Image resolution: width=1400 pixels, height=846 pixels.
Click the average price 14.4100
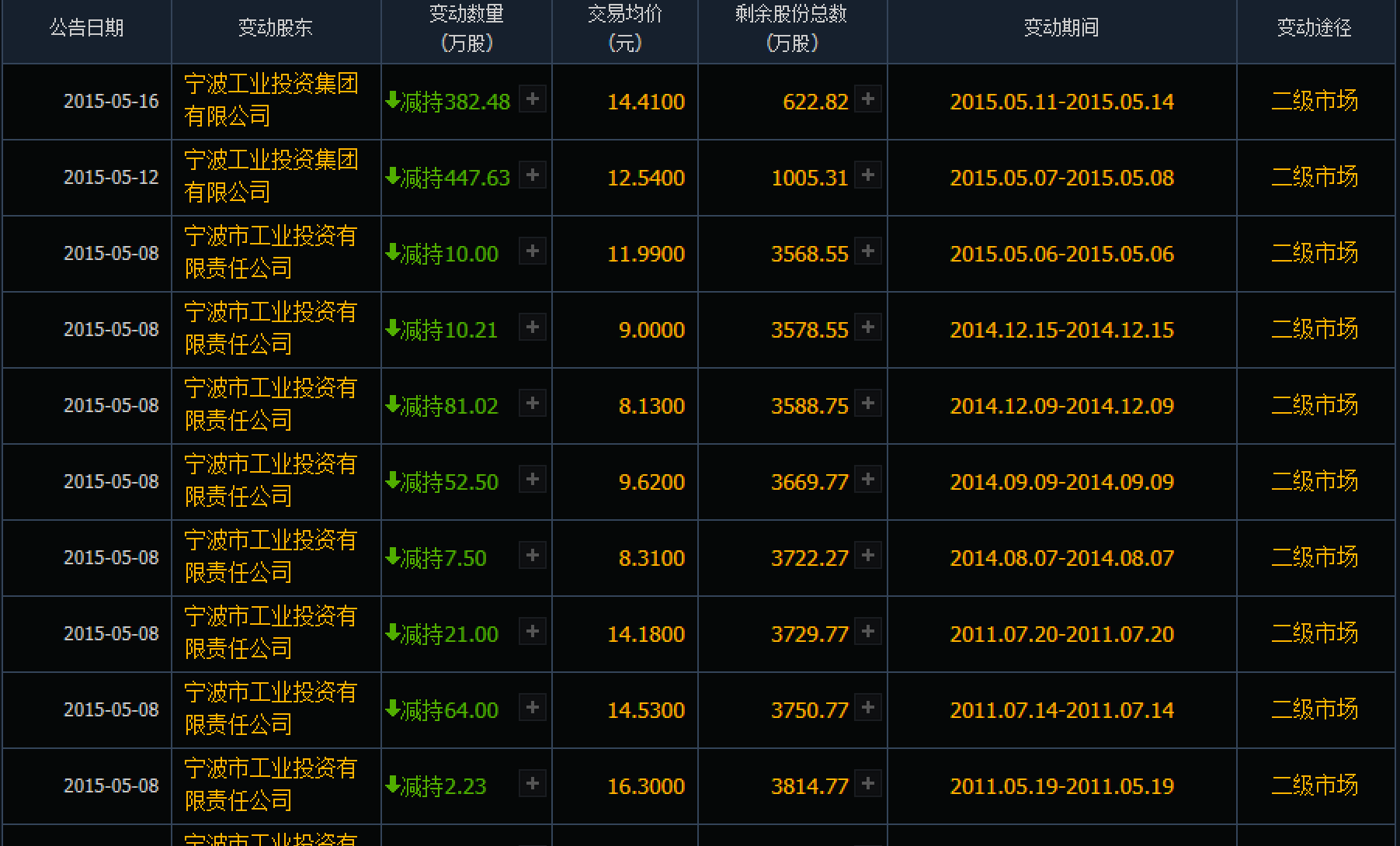coord(646,102)
